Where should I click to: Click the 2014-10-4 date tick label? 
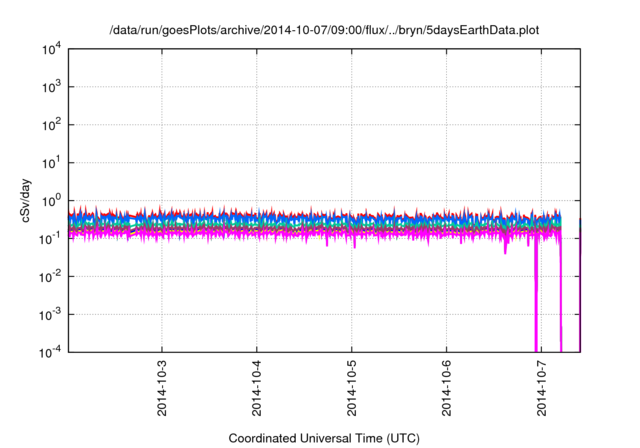point(257,388)
